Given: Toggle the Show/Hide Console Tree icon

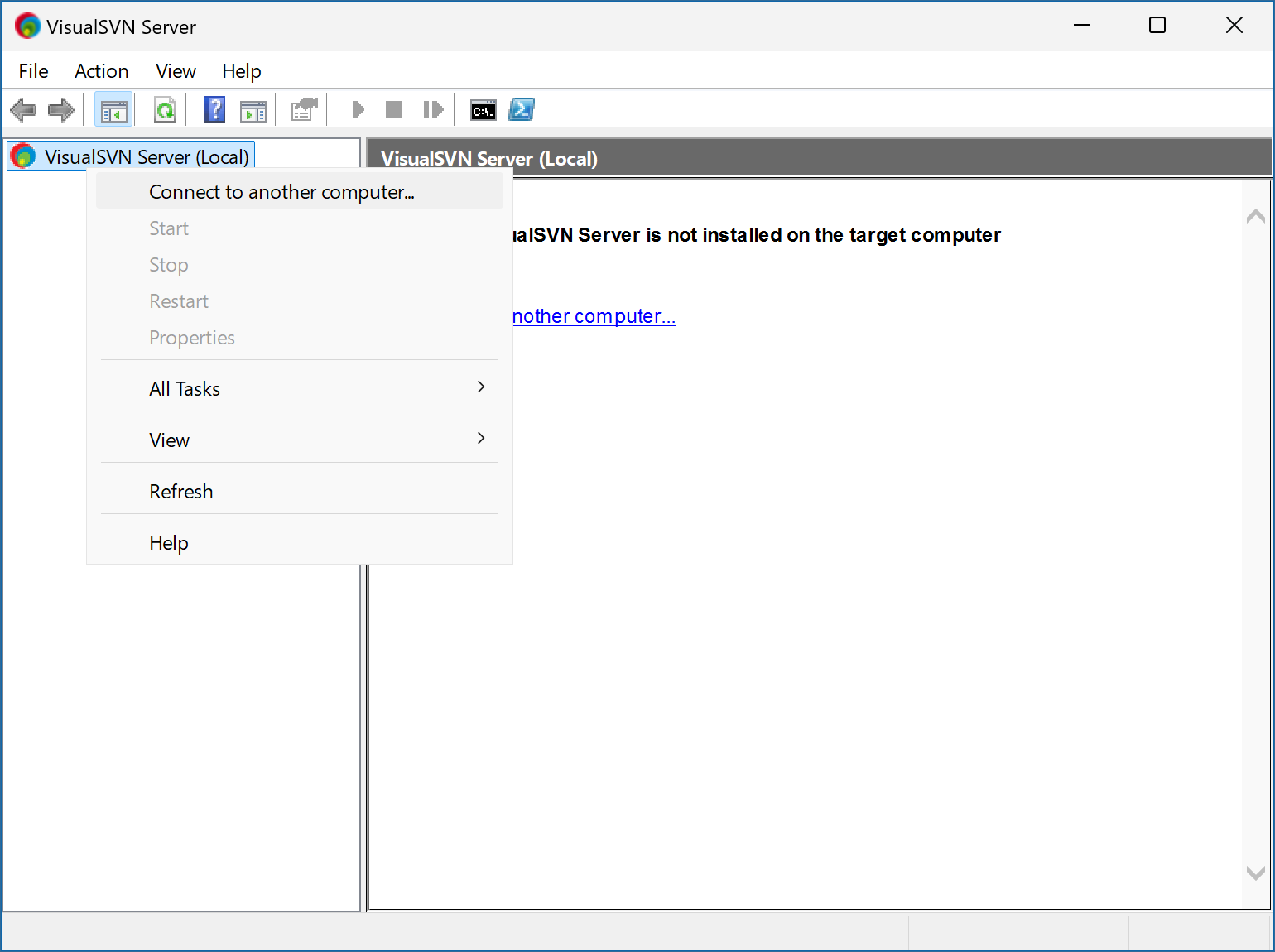Looking at the screenshot, I should point(113,109).
